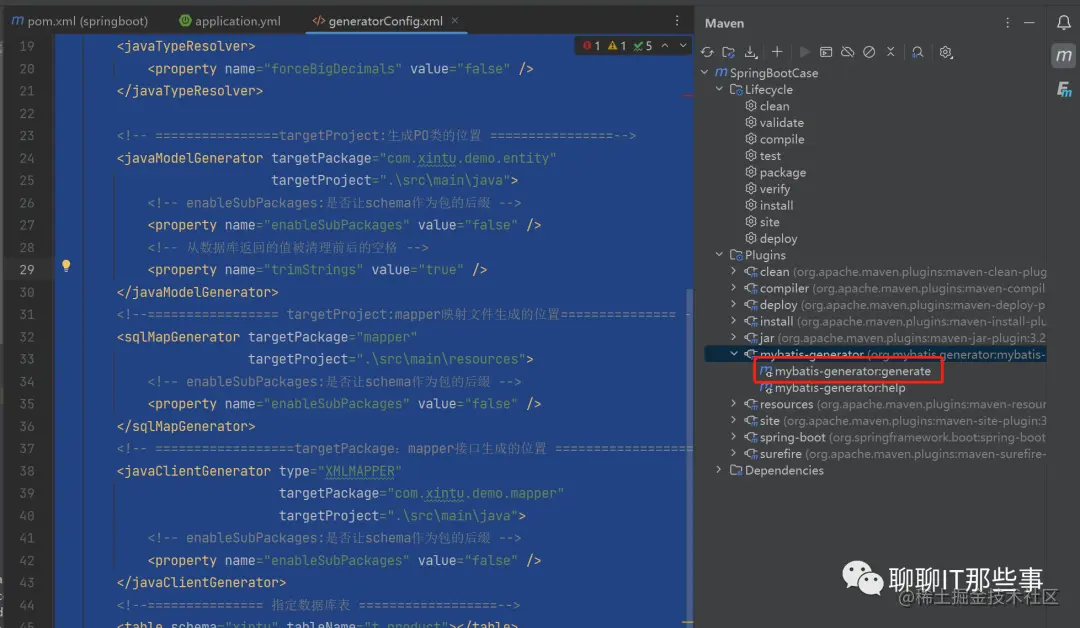
Task: Click the com.xintu.demo.entity package value
Action: pyautogui.click(x=468, y=158)
